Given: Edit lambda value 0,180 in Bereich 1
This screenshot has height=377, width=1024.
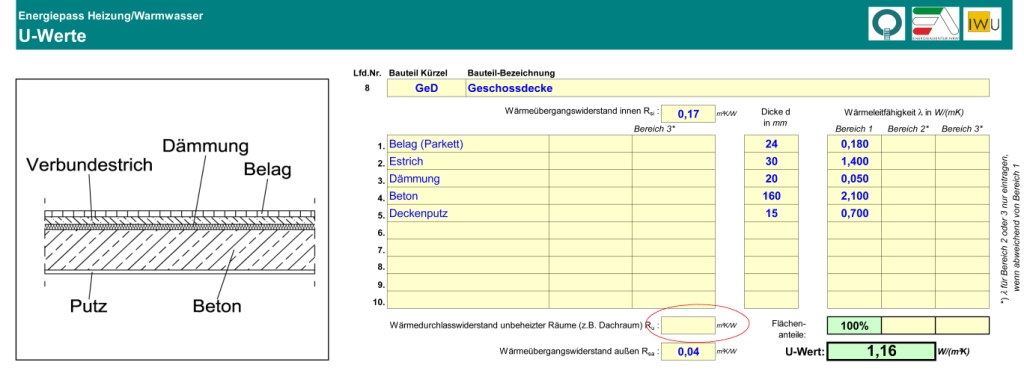Looking at the screenshot, I should pyautogui.click(x=854, y=144).
